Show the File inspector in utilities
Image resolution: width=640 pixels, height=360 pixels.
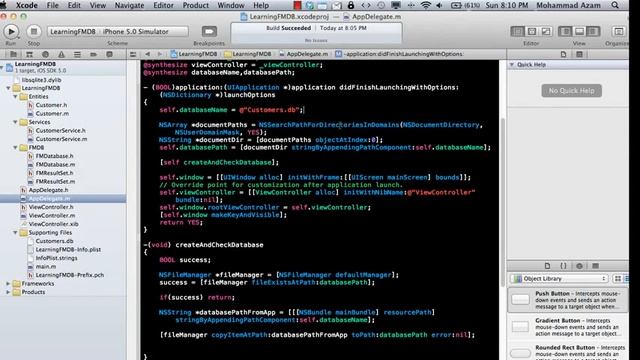563,54
